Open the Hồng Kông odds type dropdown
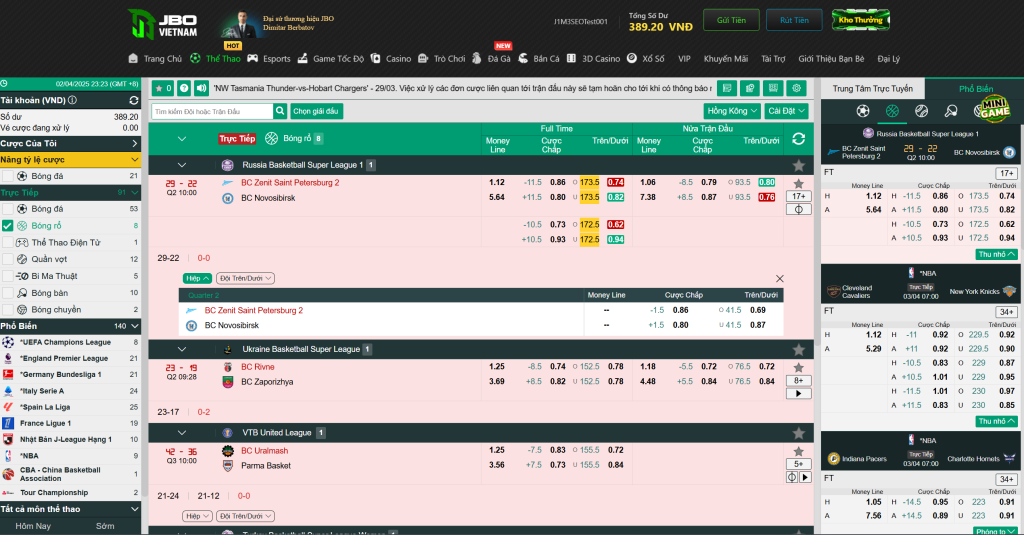This screenshot has height=535, width=1024. (x=732, y=111)
